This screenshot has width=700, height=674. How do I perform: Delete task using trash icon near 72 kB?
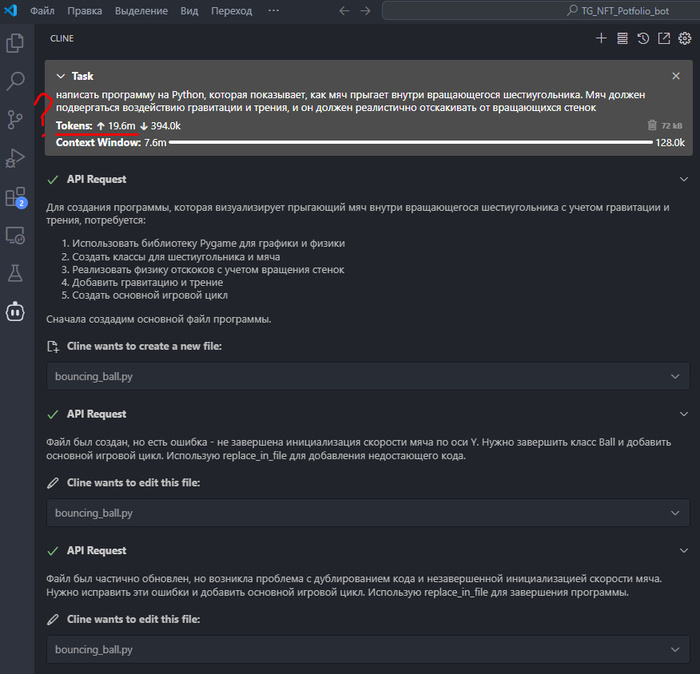coord(652,126)
